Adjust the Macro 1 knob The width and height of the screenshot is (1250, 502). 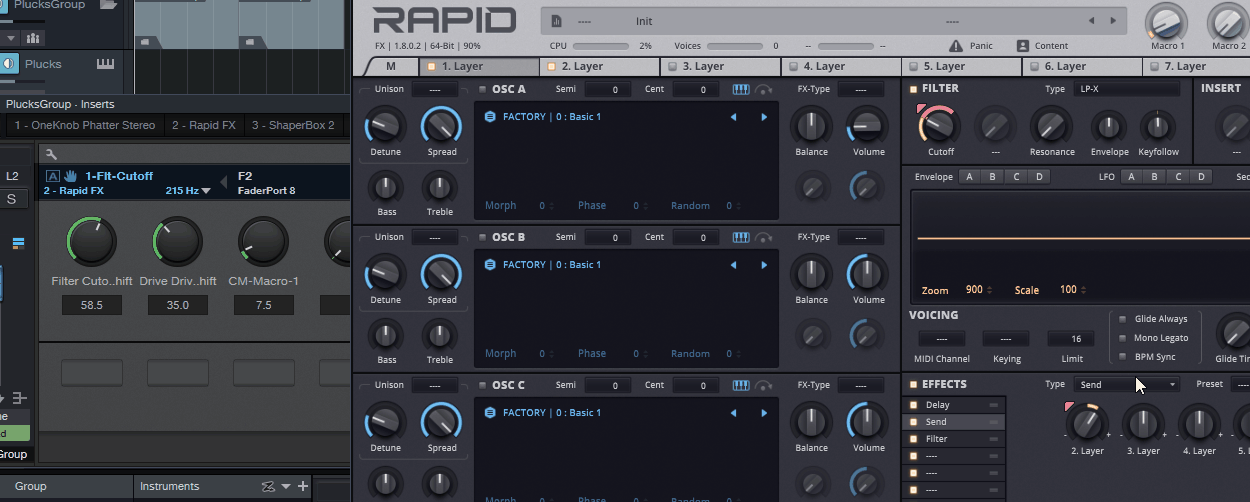[x=1165, y=21]
